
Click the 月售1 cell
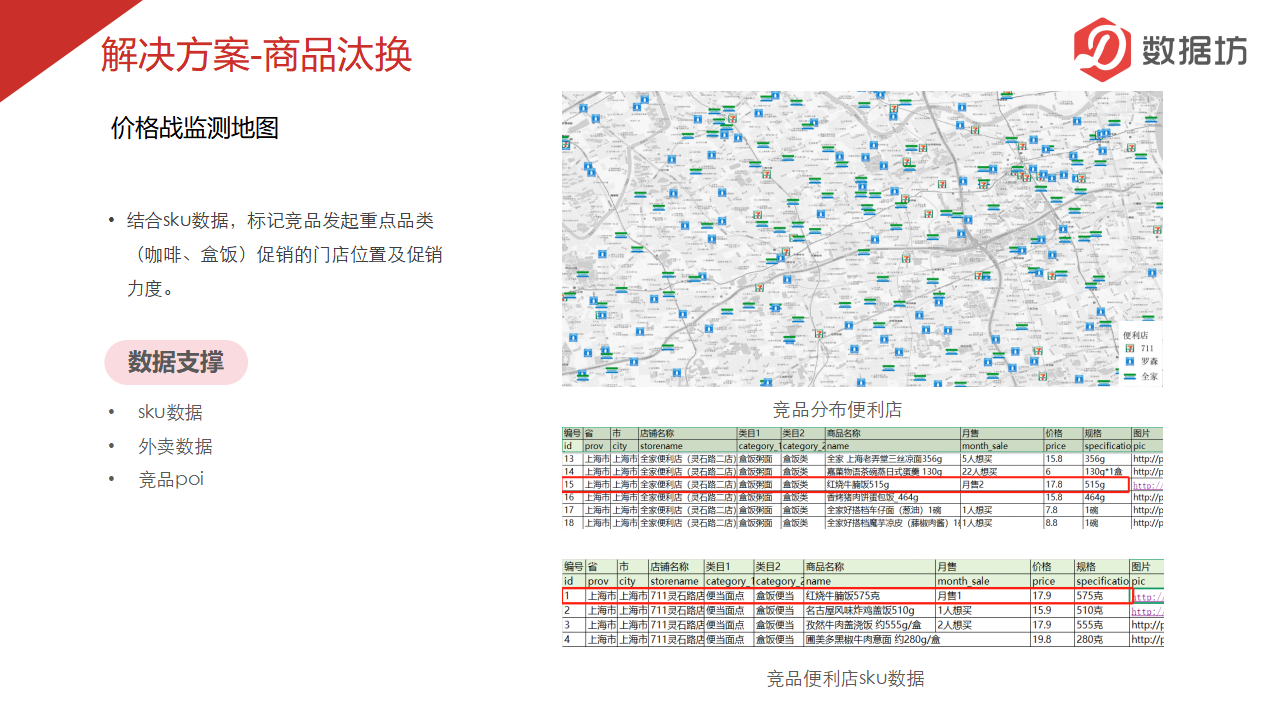click(983, 595)
